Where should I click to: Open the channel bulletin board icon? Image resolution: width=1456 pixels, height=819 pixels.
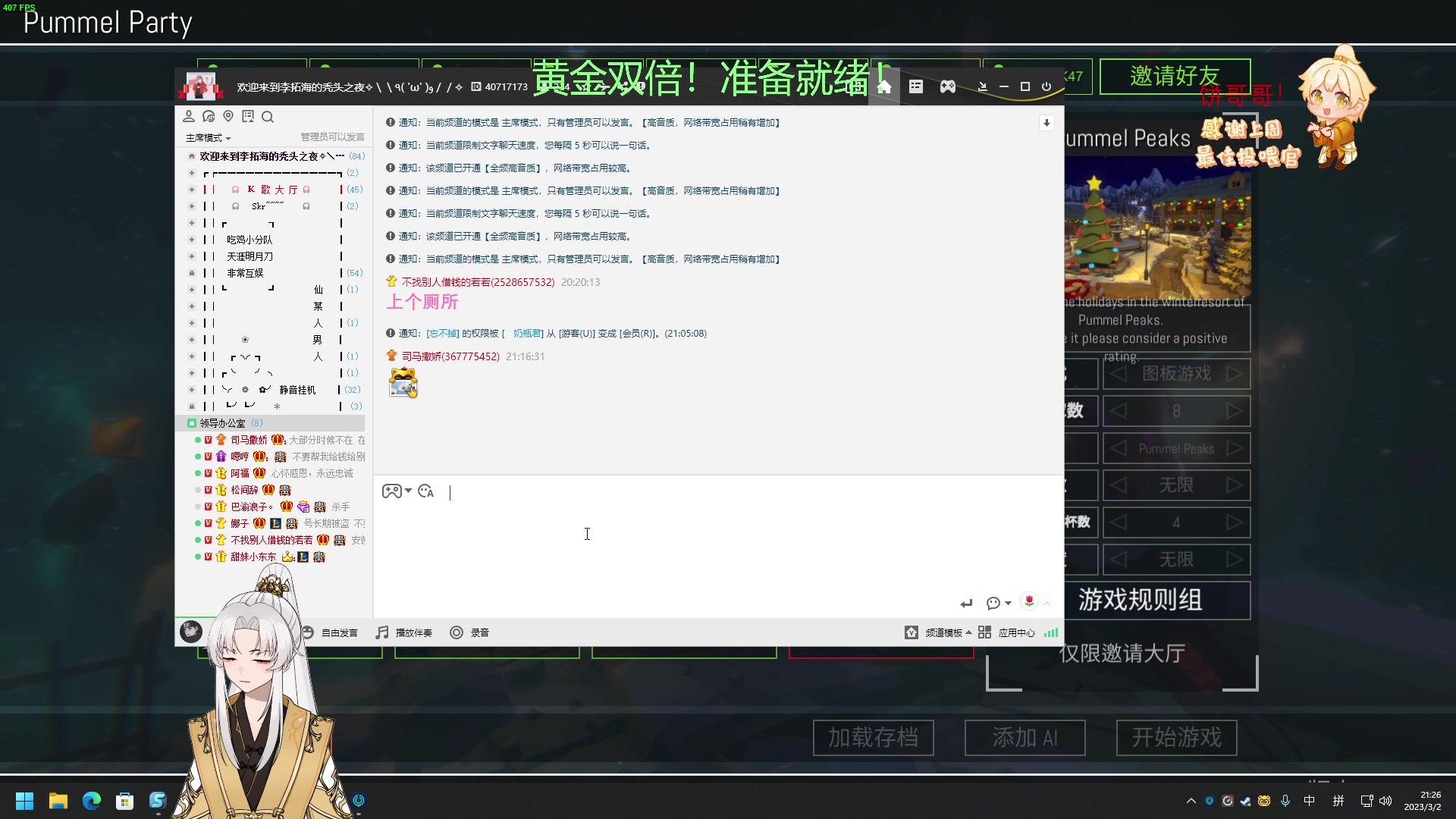point(248,116)
